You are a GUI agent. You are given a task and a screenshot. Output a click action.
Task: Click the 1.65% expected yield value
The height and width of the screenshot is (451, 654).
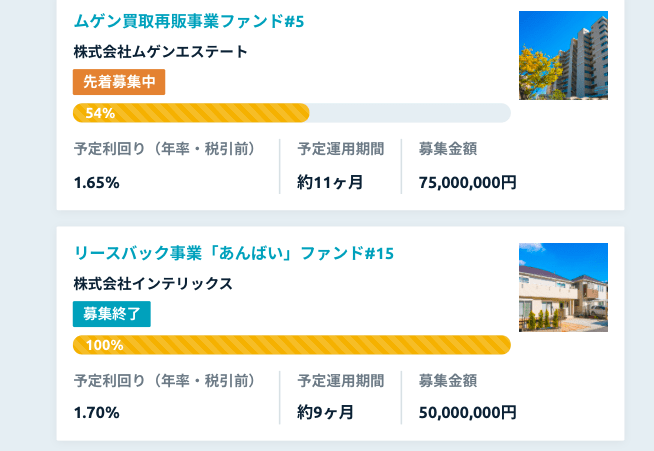(96, 183)
